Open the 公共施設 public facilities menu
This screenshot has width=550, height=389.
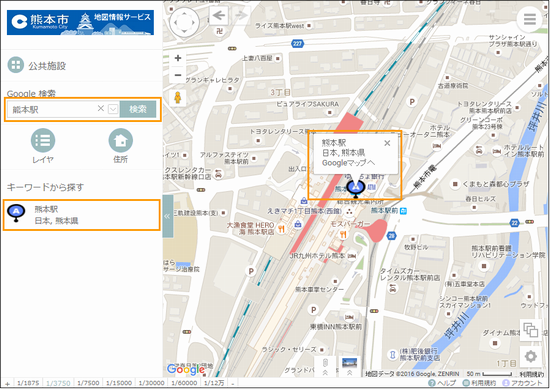[x=37, y=65]
